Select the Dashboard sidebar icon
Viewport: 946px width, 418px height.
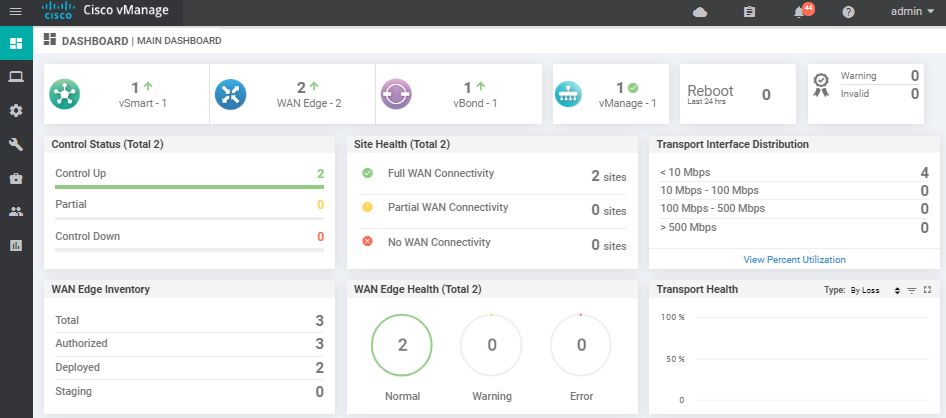16,43
